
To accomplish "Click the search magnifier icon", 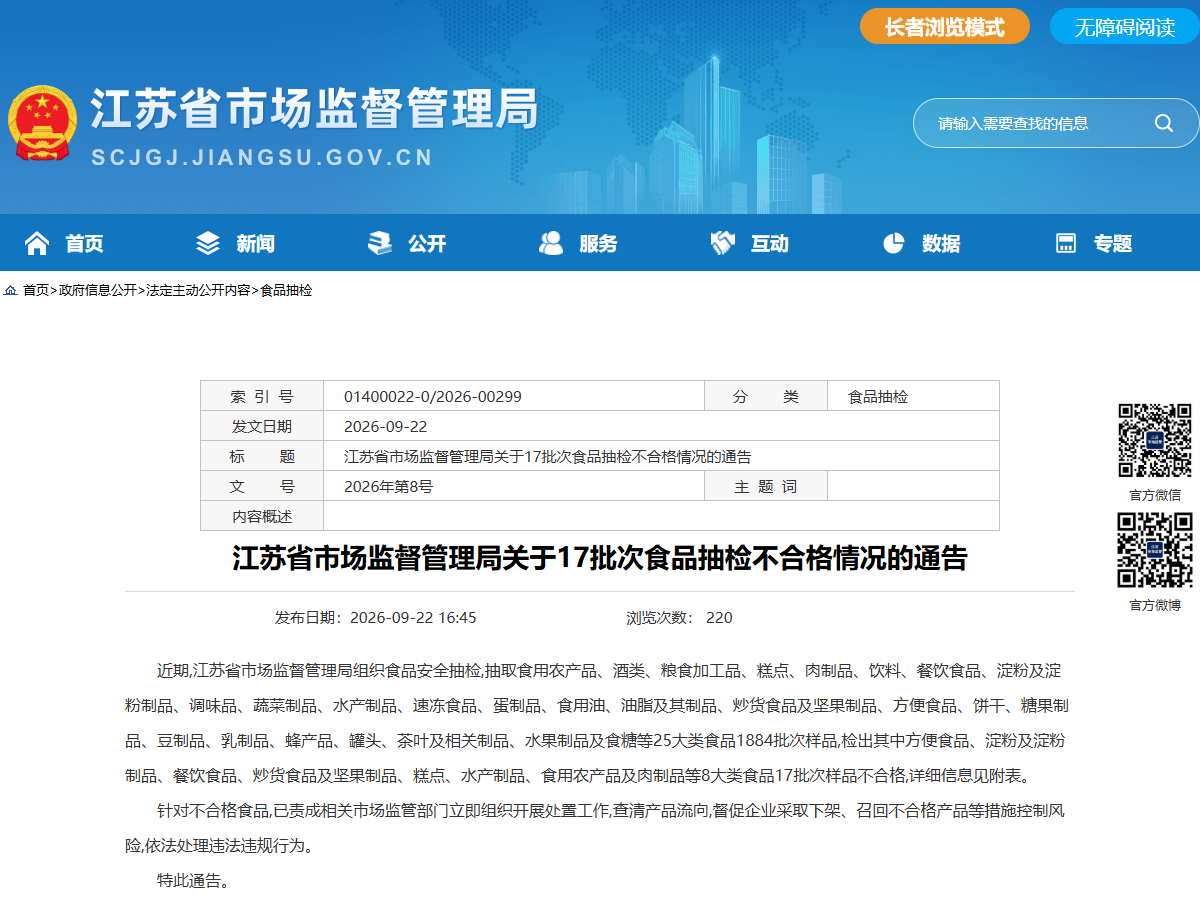I will point(1164,123).
